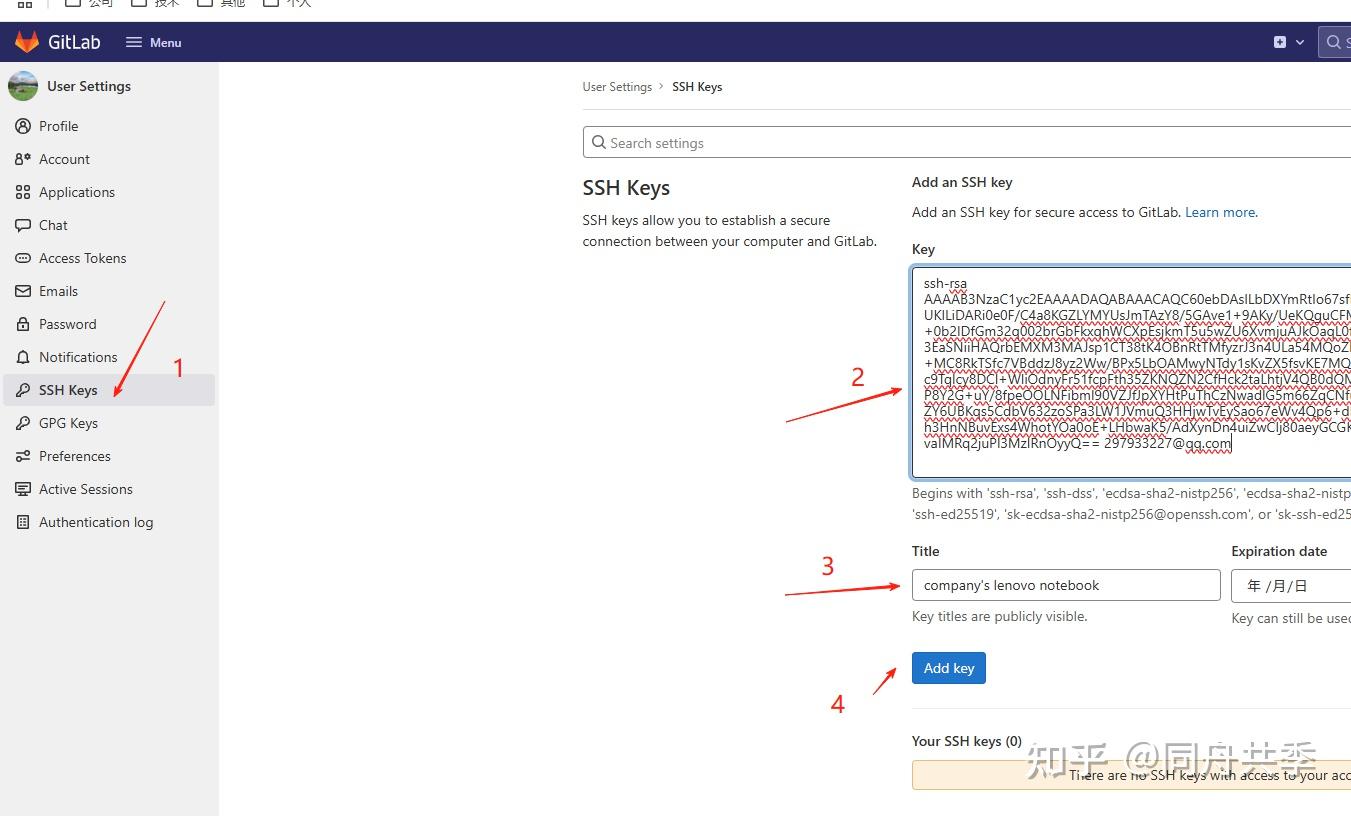Open the Chat settings section

(x=54, y=225)
